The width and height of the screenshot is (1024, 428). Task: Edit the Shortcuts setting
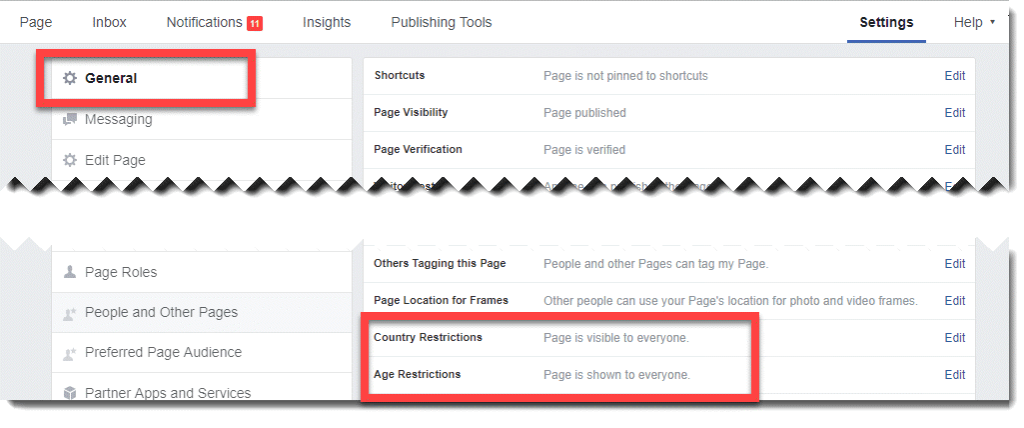pos(955,76)
